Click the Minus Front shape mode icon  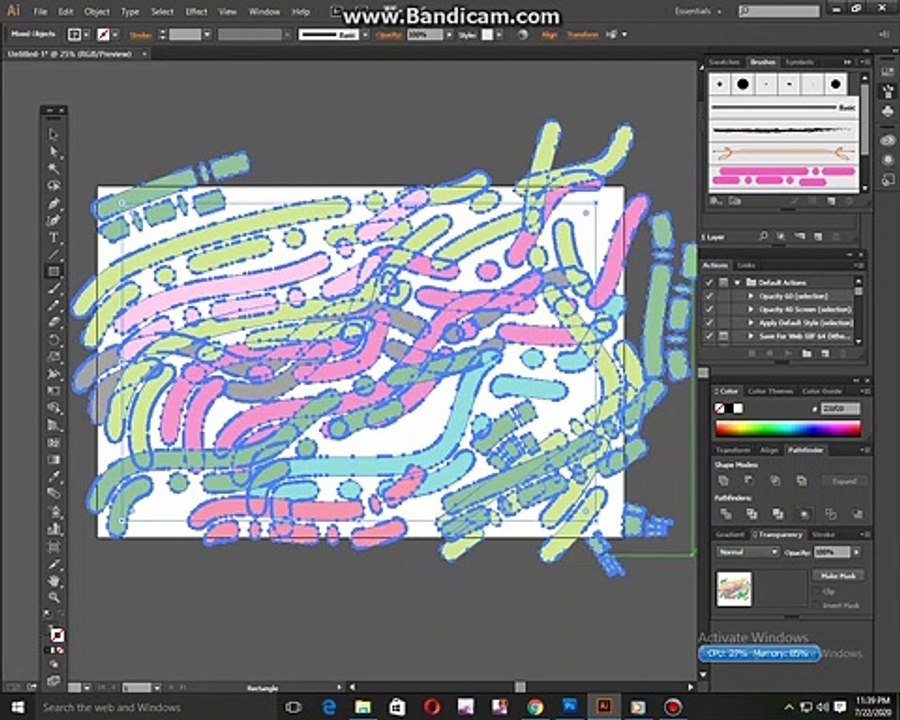(749, 481)
